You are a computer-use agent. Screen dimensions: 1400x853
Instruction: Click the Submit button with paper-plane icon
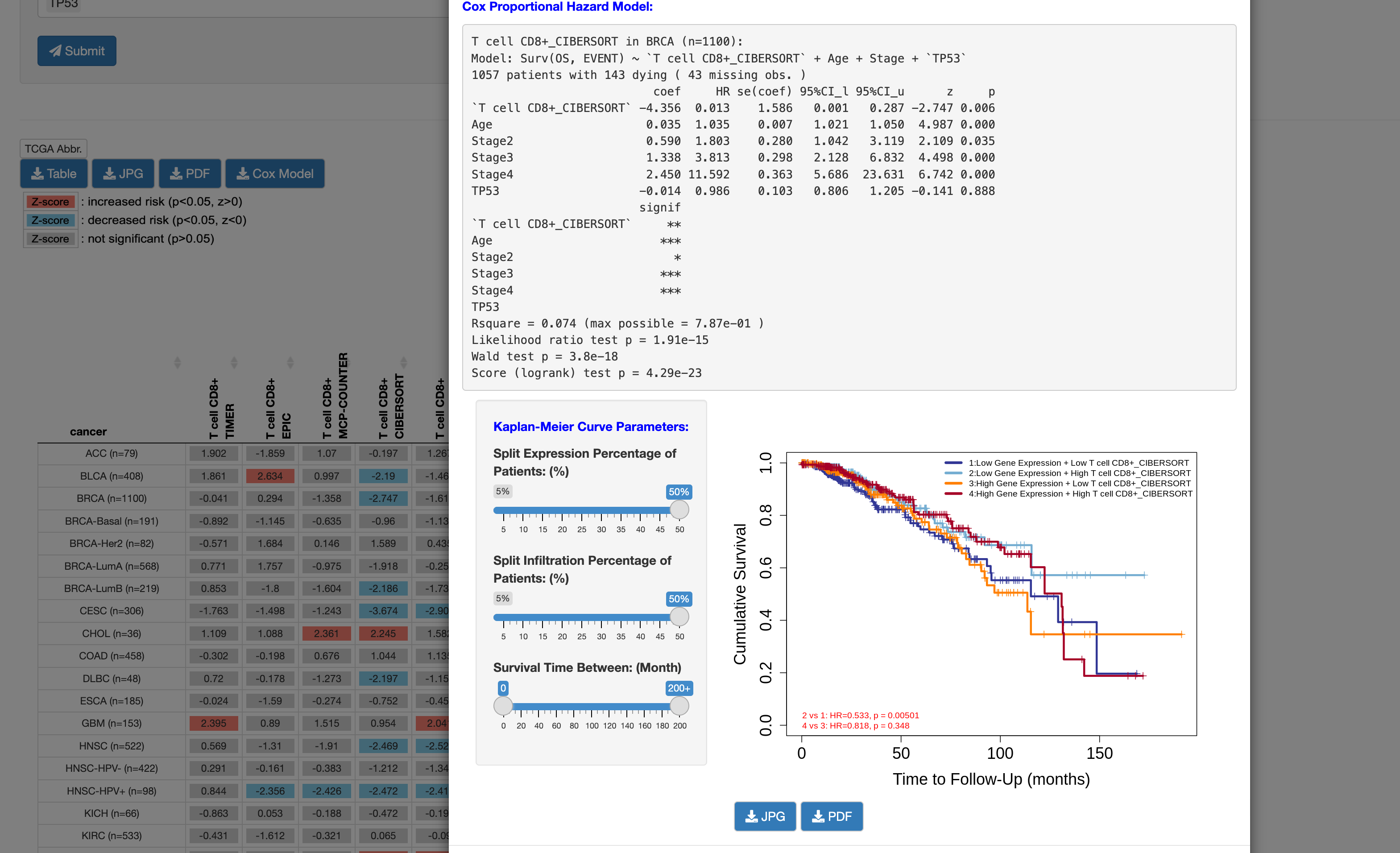[77, 51]
